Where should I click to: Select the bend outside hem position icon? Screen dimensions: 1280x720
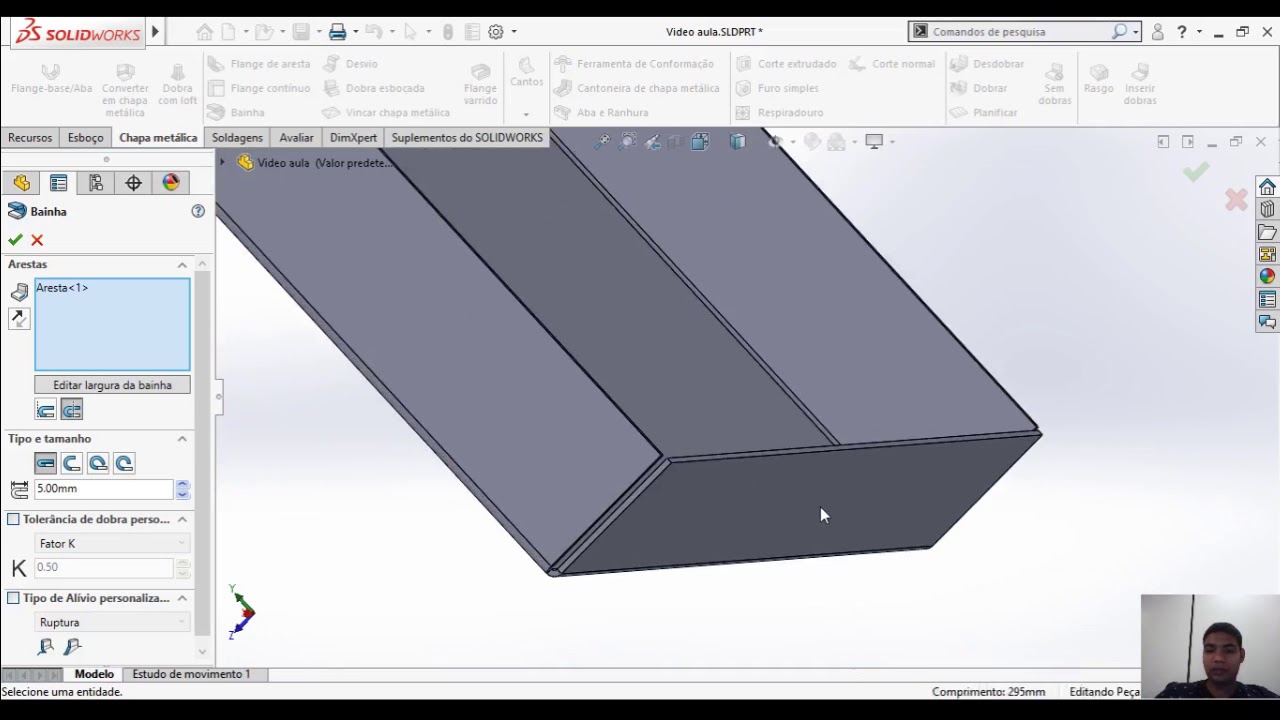coord(71,410)
